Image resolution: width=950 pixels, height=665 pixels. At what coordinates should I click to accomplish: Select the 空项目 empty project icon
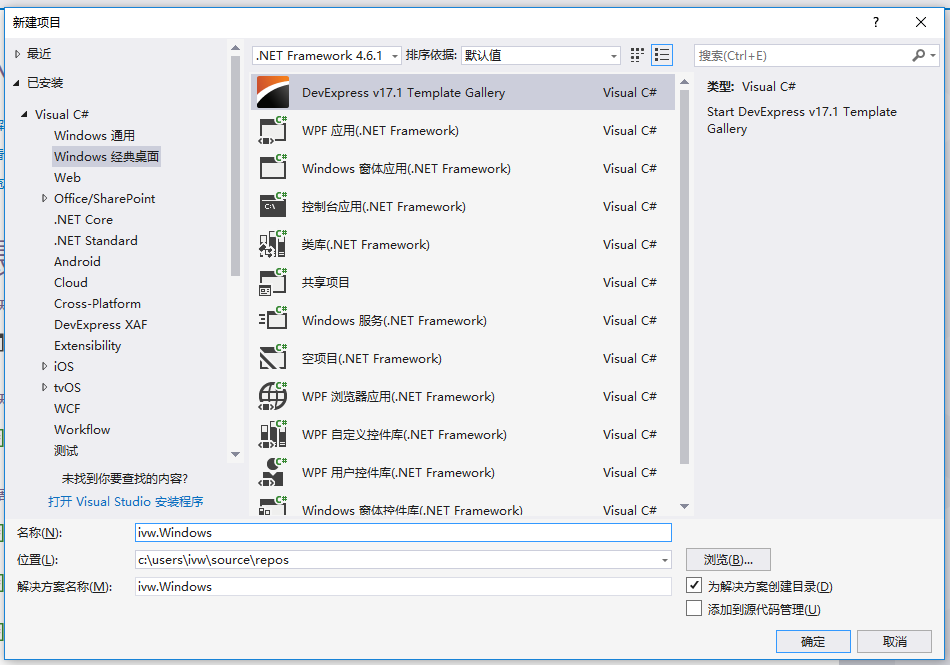(273, 358)
